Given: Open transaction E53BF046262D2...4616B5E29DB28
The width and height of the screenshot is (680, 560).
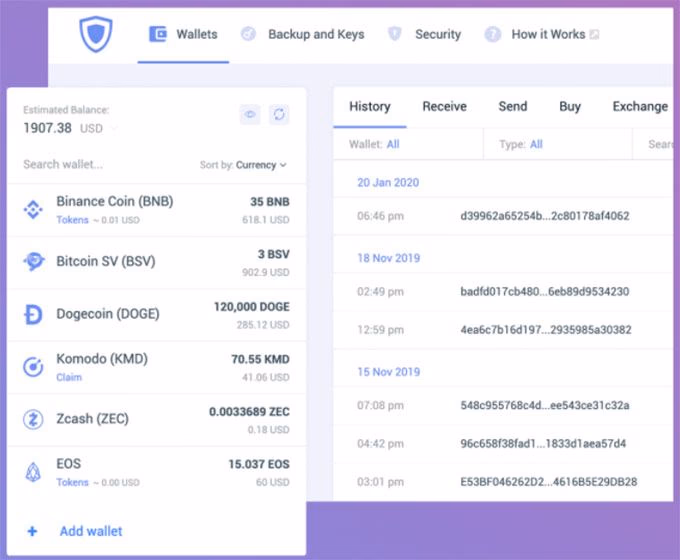Looking at the screenshot, I should click(549, 481).
